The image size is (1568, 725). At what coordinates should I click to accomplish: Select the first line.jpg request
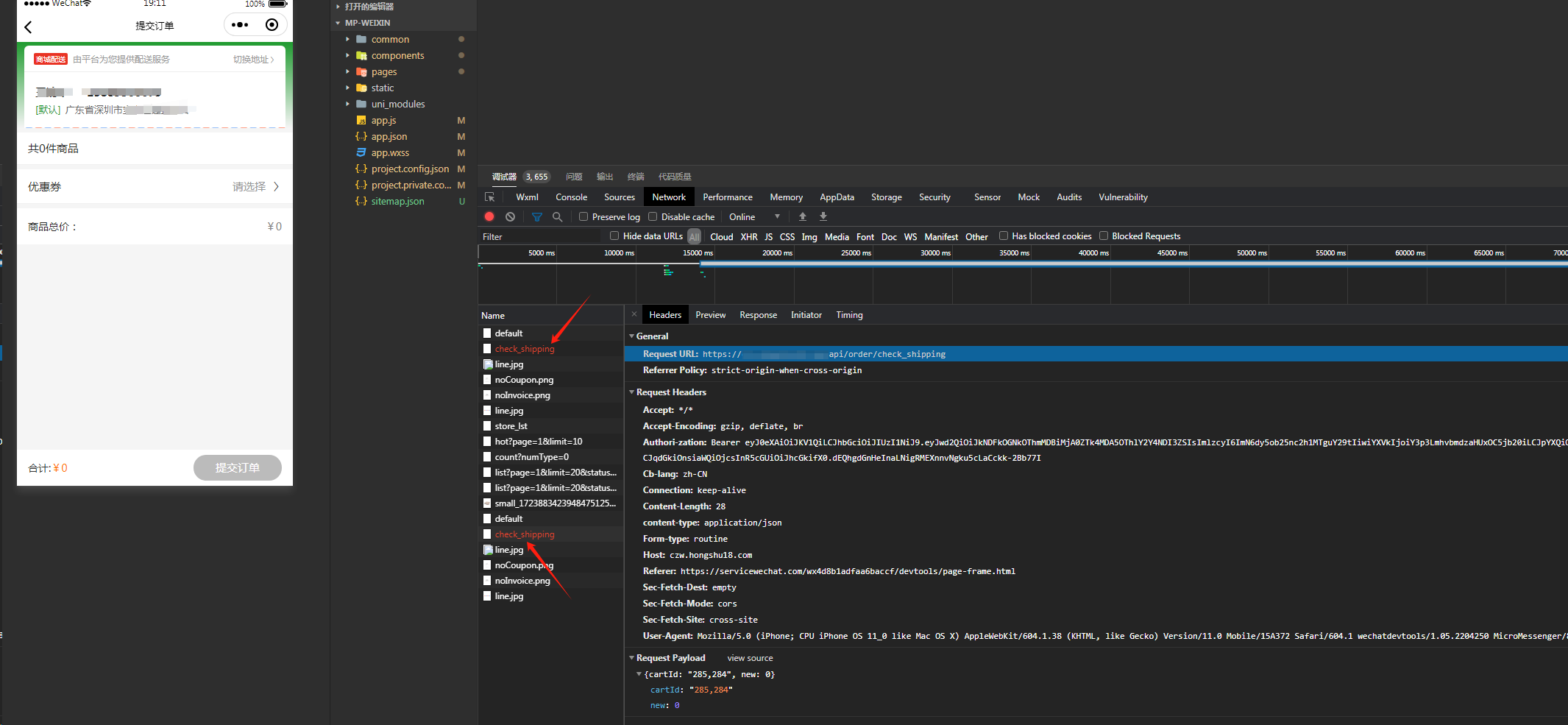pyautogui.click(x=508, y=364)
